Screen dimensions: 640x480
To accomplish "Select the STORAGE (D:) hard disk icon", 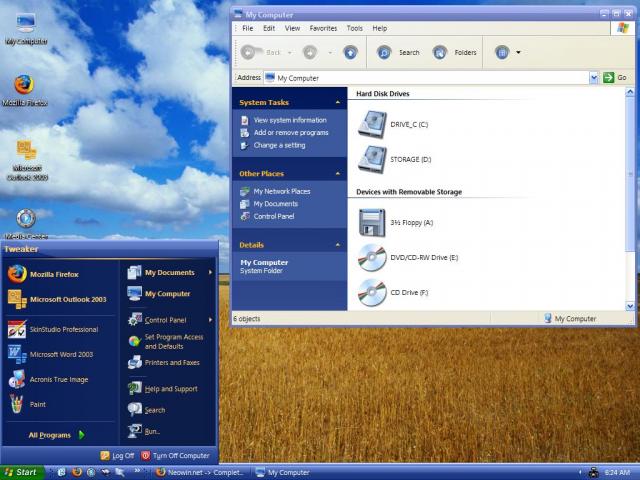I will point(372,159).
